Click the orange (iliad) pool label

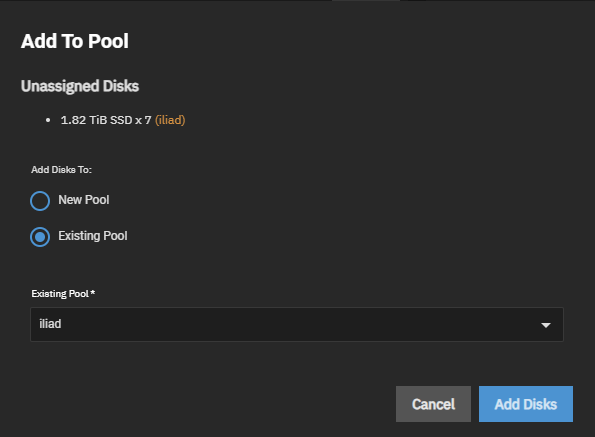click(x=170, y=120)
